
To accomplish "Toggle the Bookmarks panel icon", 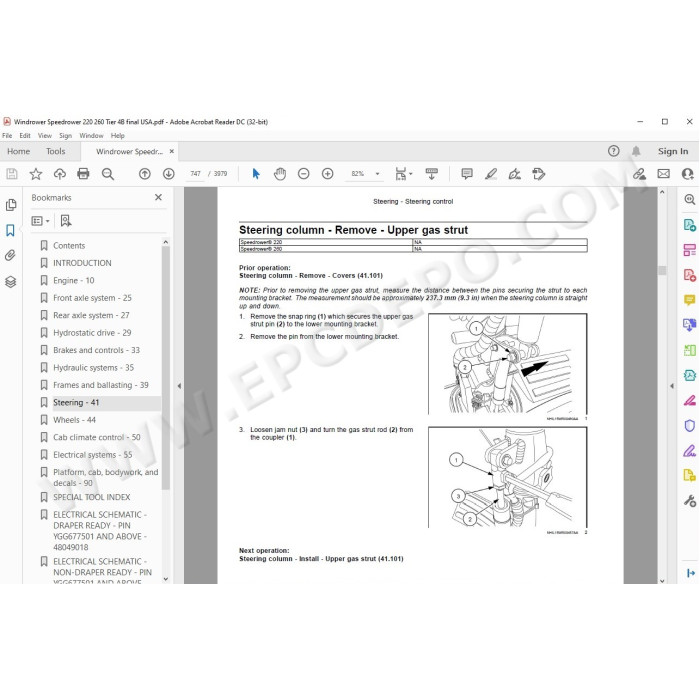I will pyautogui.click(x=10, y=230).
